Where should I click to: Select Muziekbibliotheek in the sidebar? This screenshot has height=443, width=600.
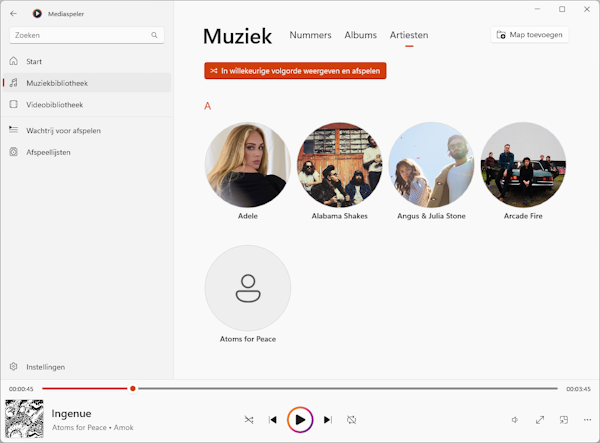[87, 83]
